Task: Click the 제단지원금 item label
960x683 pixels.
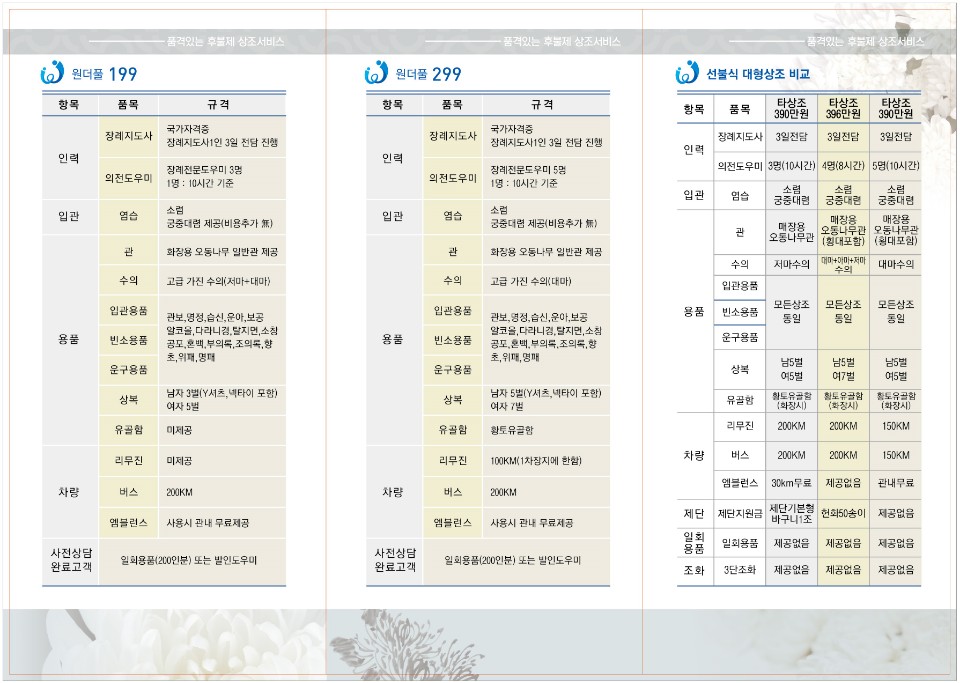Action: coord(740,513)
